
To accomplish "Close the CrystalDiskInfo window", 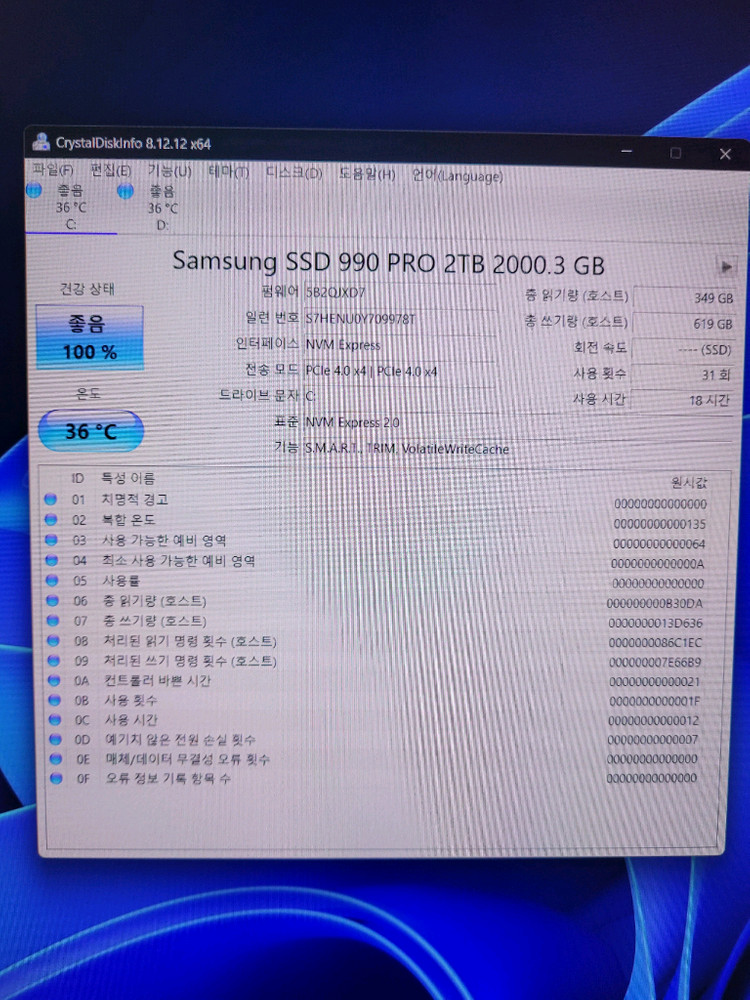I will point(725,154).
